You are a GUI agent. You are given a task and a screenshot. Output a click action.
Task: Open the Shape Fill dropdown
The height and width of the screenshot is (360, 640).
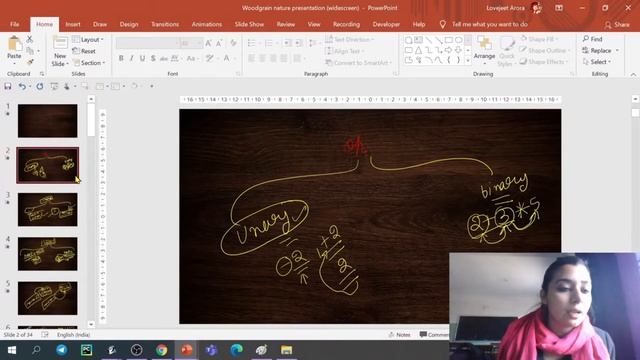click(540, 39)
